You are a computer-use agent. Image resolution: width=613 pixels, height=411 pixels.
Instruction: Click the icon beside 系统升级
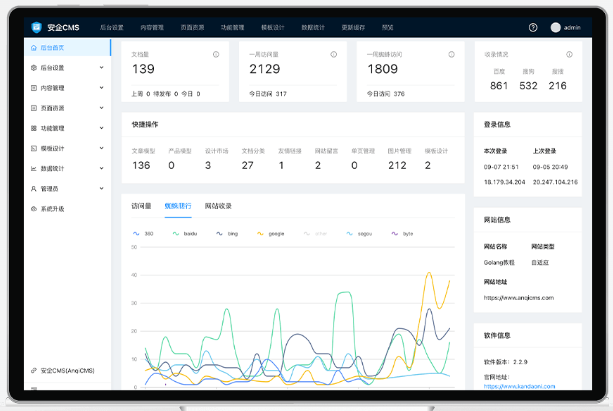click(x=34, y=209)
